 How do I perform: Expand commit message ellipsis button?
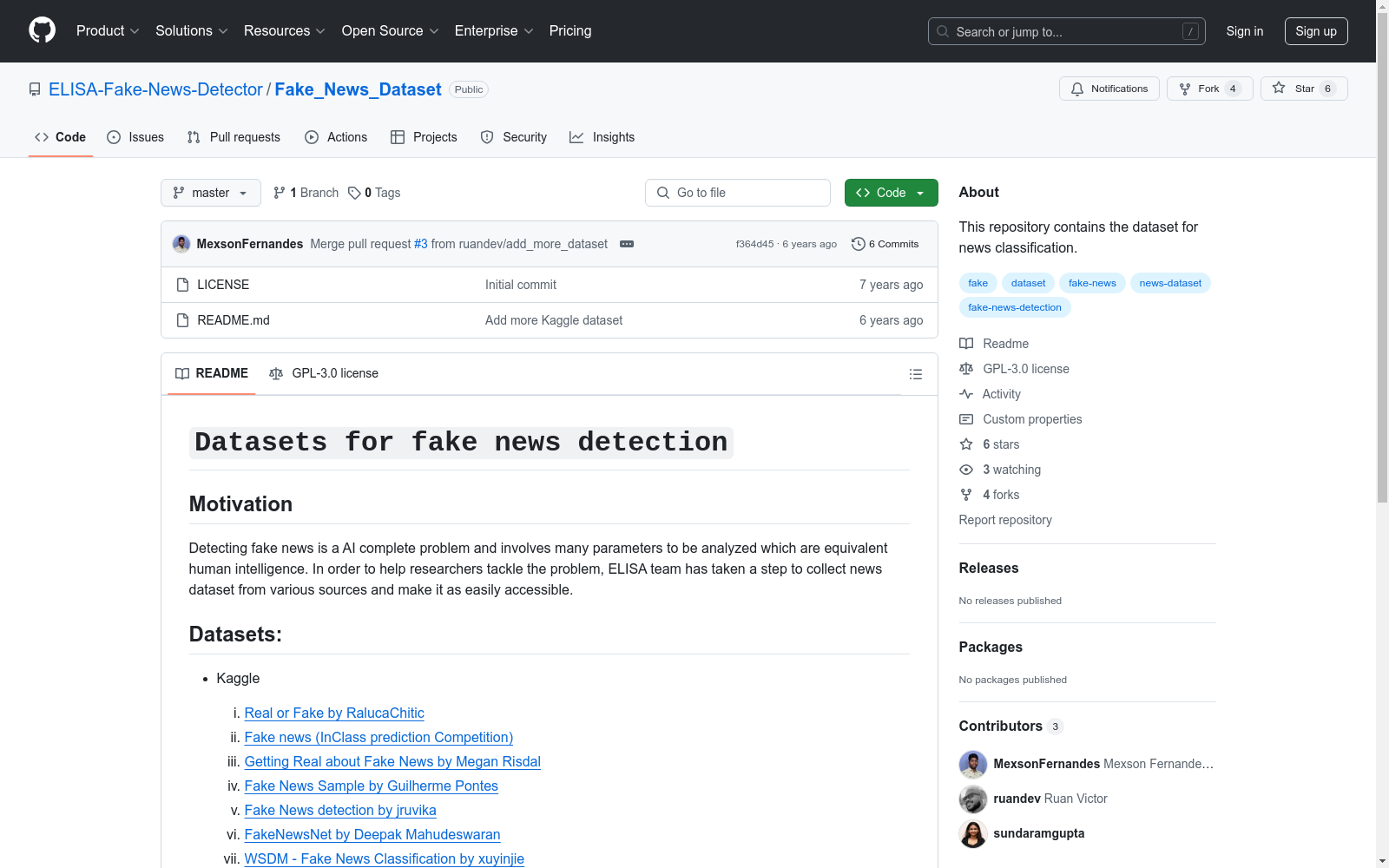pos(627,244)
